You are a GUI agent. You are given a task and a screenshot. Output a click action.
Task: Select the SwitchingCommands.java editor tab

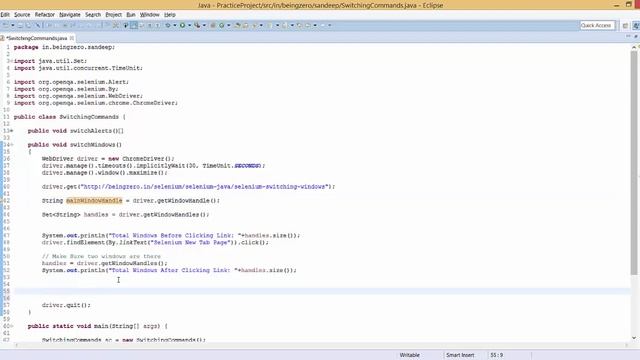pyautogui.click(x=37, y=38)
